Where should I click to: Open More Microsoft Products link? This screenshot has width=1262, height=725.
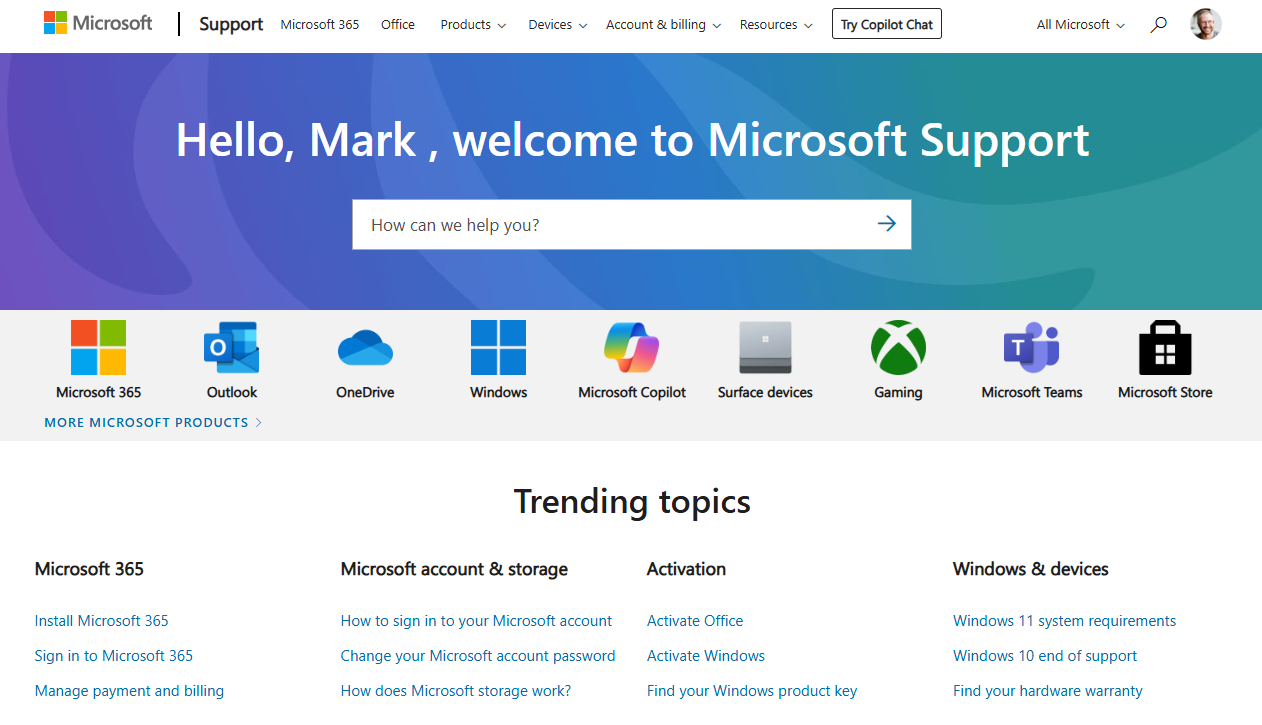[x=153, y=422]
